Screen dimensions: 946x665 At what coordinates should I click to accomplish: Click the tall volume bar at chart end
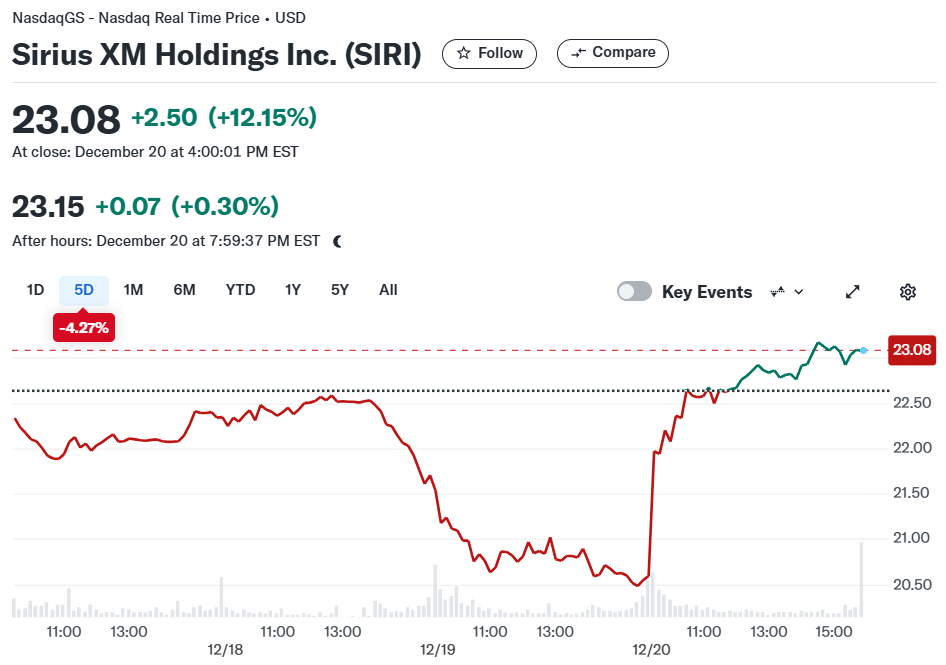tap(861, 579)
